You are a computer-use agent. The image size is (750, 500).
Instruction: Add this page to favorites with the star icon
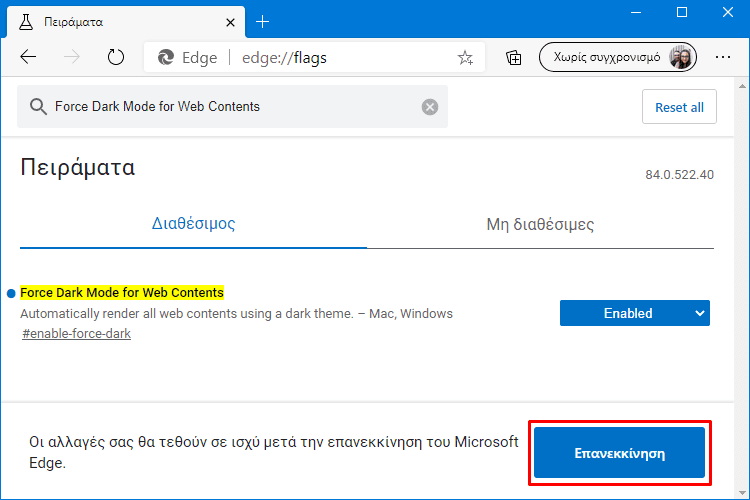tap(465, 57)
